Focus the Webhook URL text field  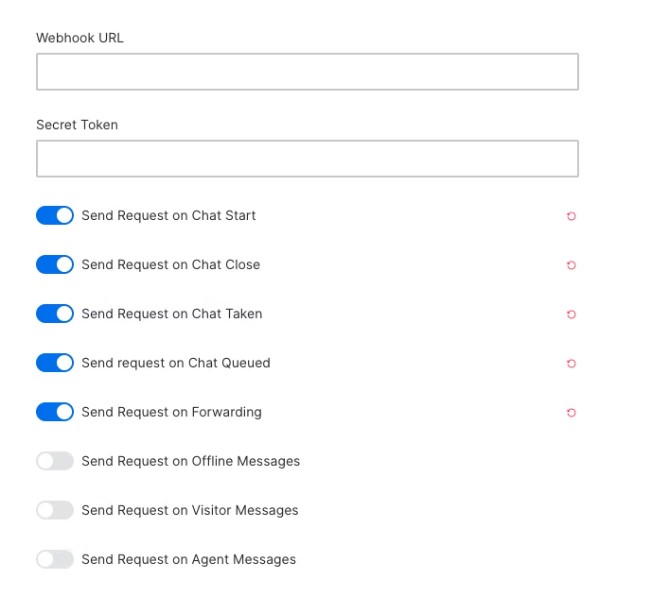pyautogui.click(x=307, y=72)
